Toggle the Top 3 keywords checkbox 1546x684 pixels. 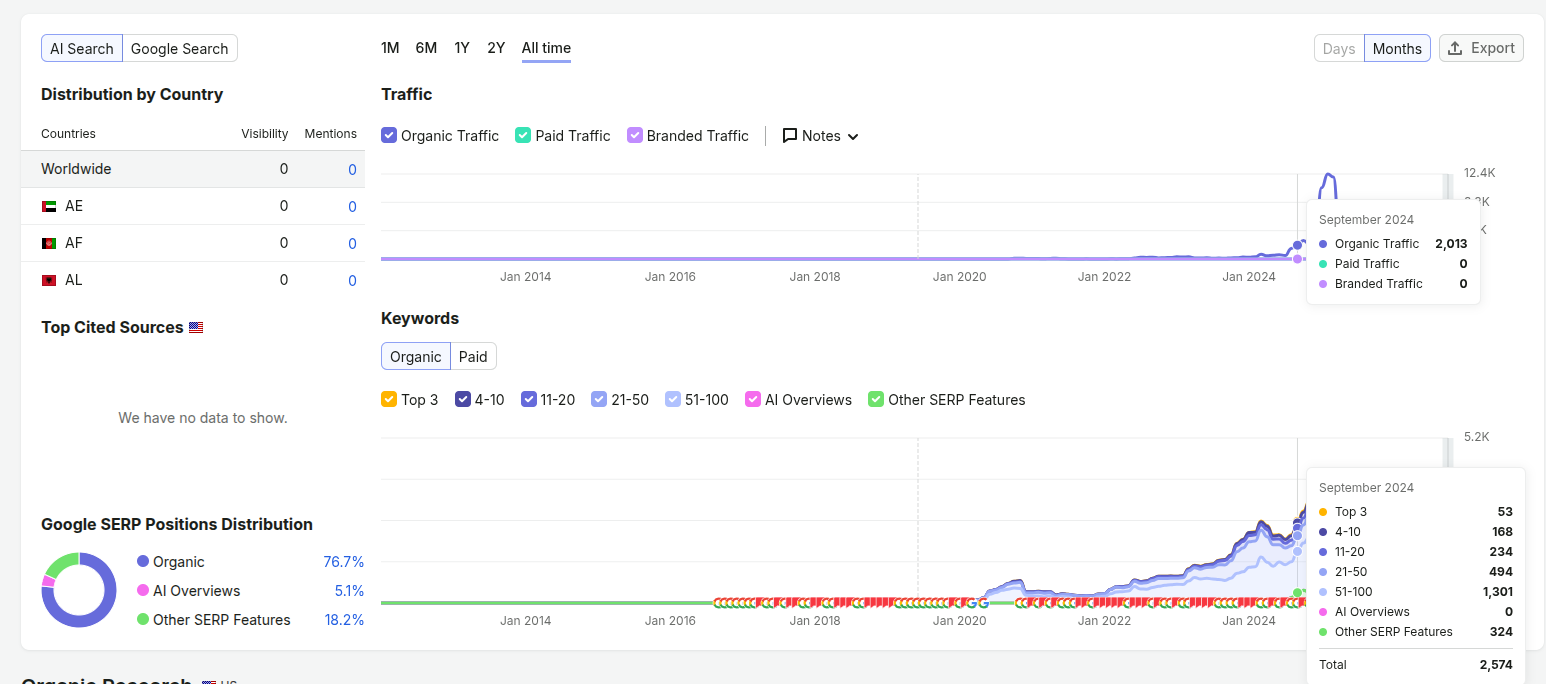389,399
